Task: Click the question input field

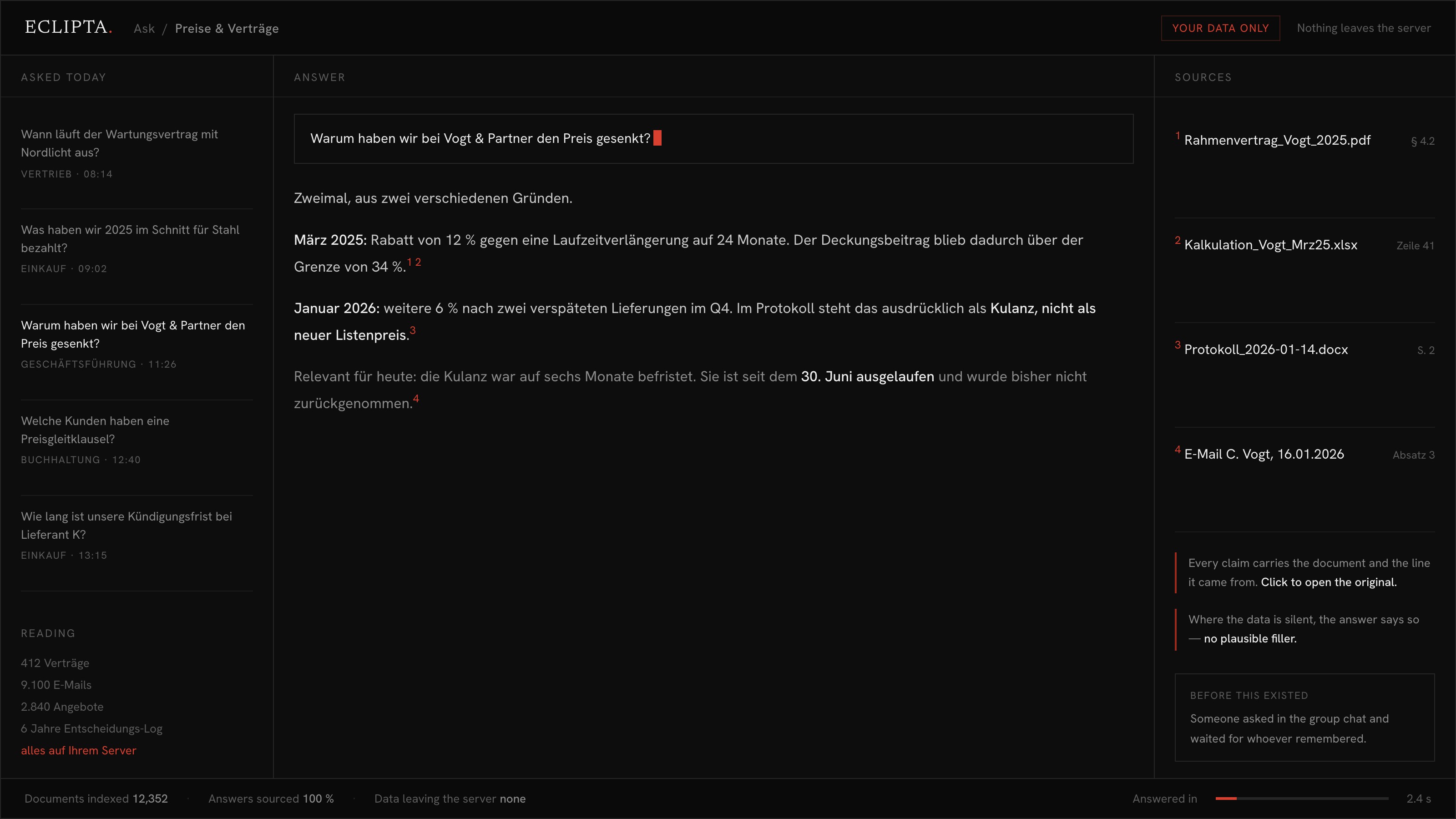Action: [x=713, y=139]
